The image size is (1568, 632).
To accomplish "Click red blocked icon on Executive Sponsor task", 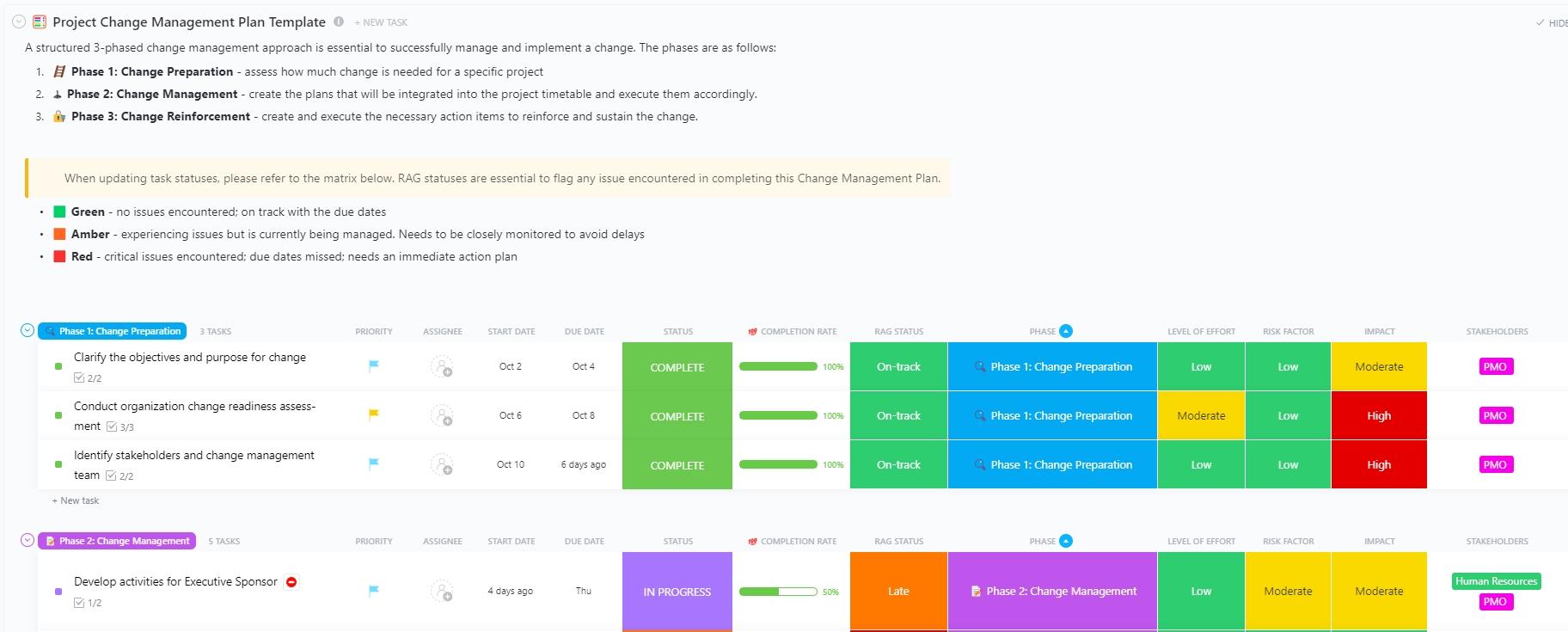I will point(291,582).
